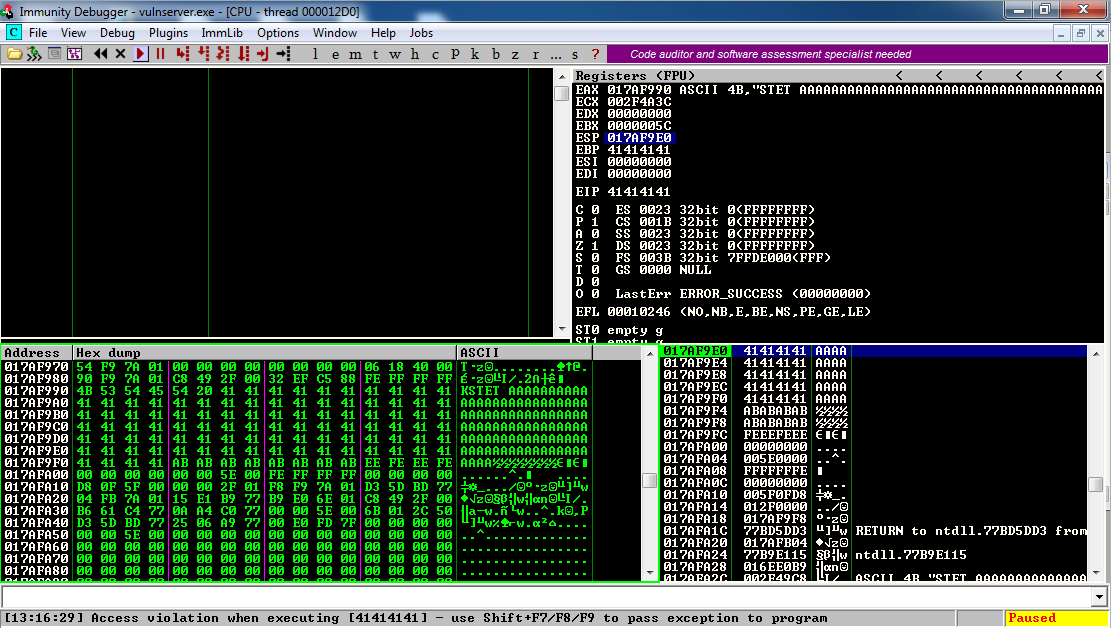Click the graph-diagram toolbar icon
This screenshot has height=628, width=1111.
[x=74, y=54]
